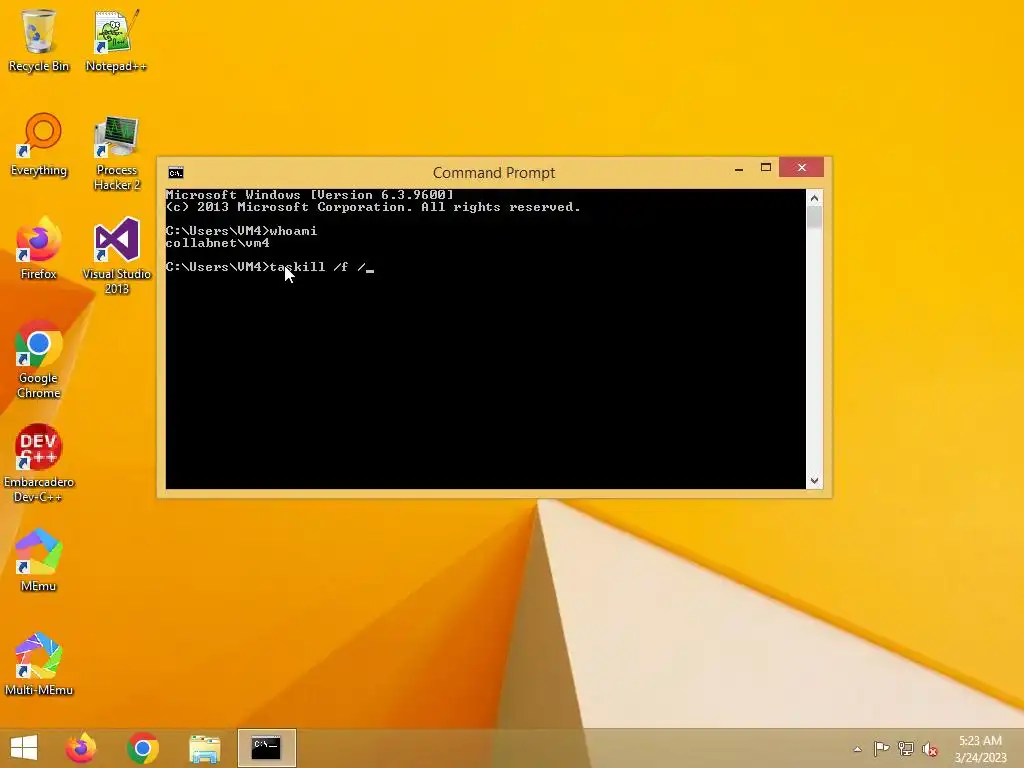The width and height of the screenshot is (1024, 768).
Task: Select the Google Chrome desktop shortcut
Action: (39, 360)
